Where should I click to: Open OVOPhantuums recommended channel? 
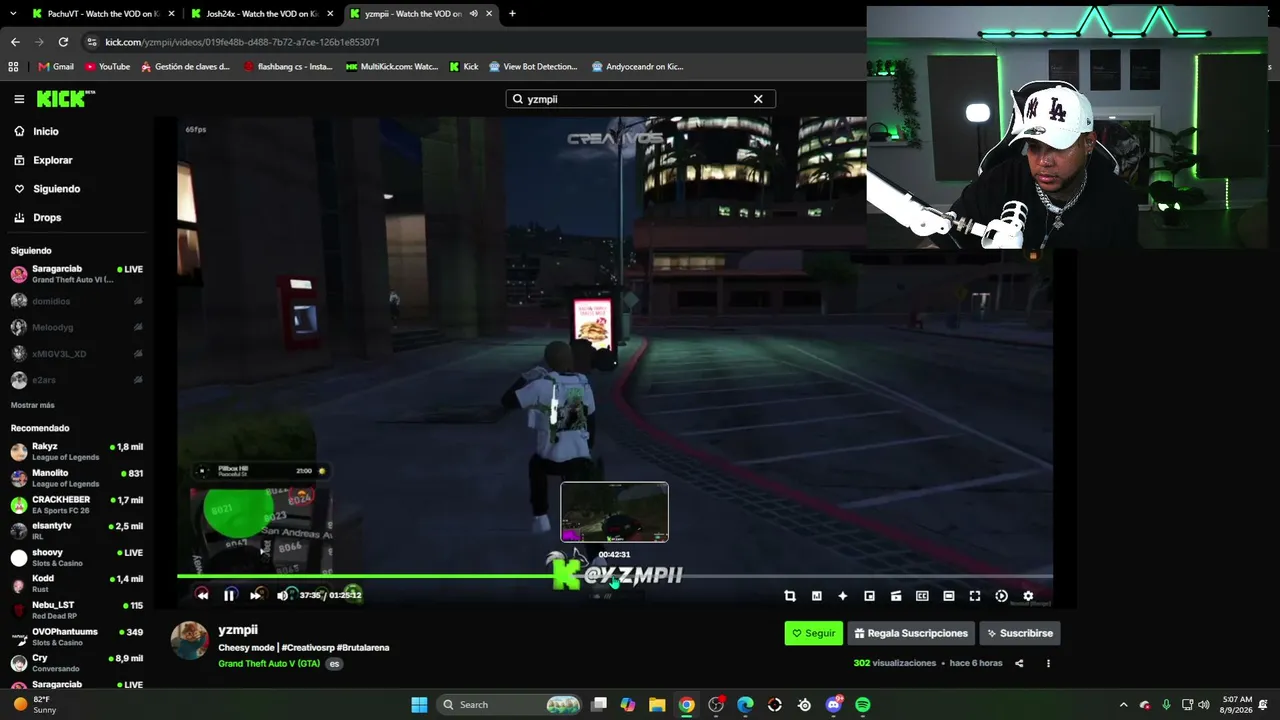coord(77,637)
